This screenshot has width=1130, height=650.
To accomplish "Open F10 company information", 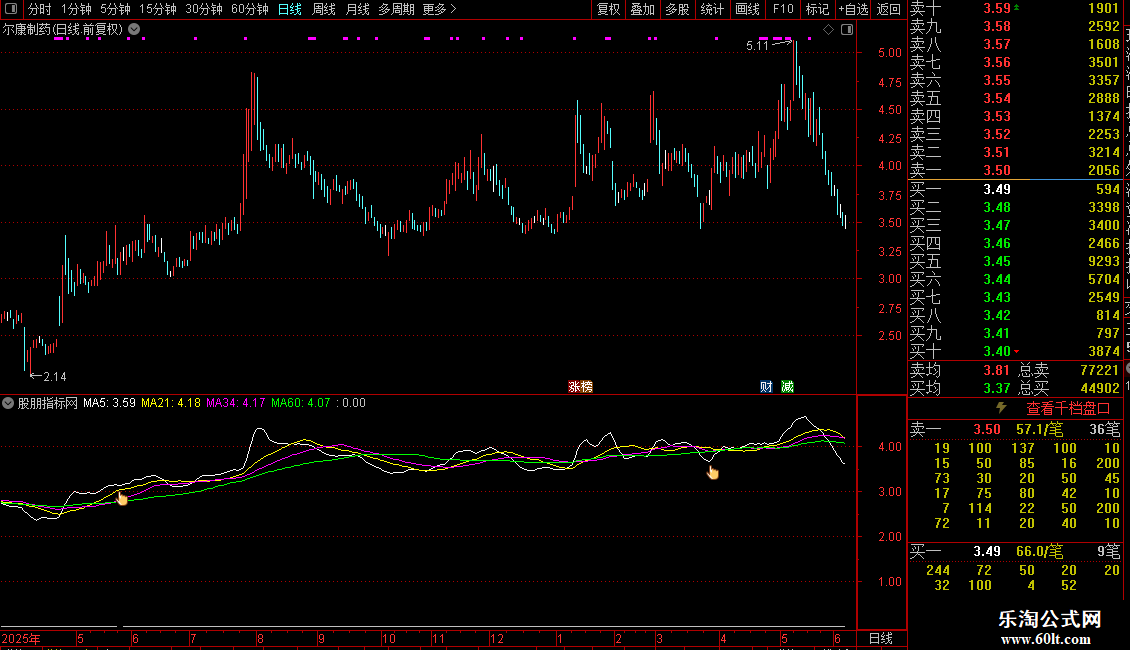I will click(x=783, y=9).
